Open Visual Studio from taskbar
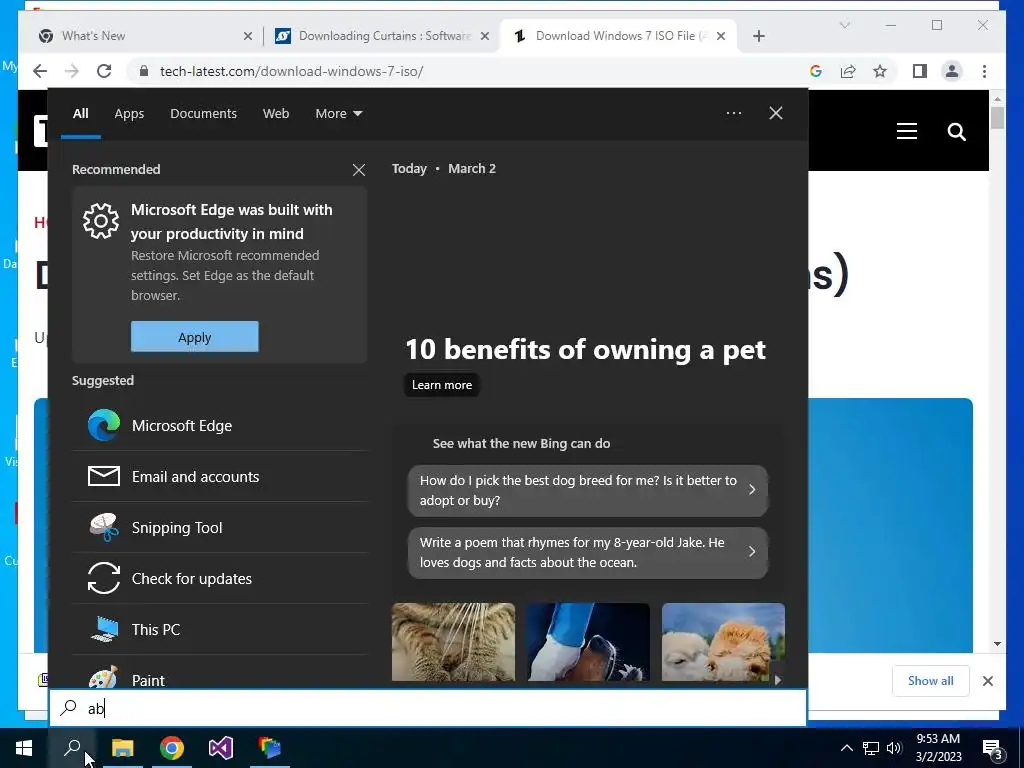Screen dimensions: 1024x768 [x=221, y=748]
